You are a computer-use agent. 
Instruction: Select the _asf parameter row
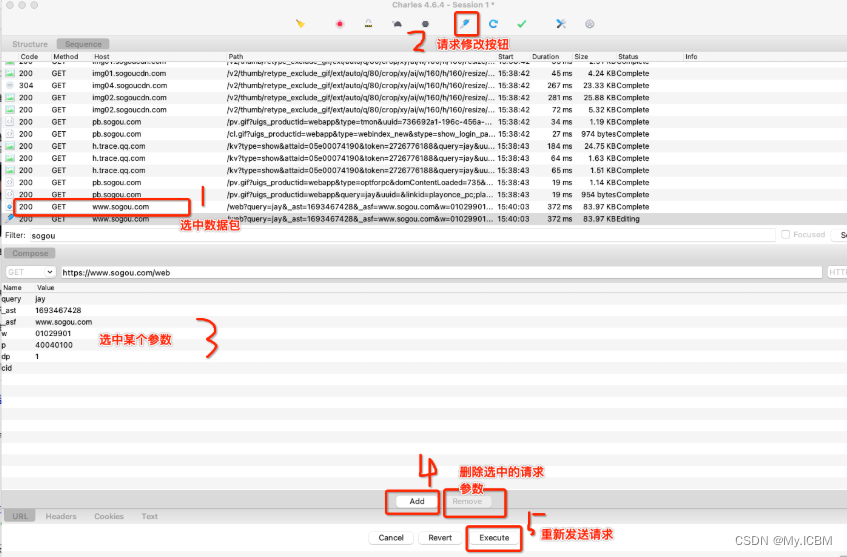424,322
